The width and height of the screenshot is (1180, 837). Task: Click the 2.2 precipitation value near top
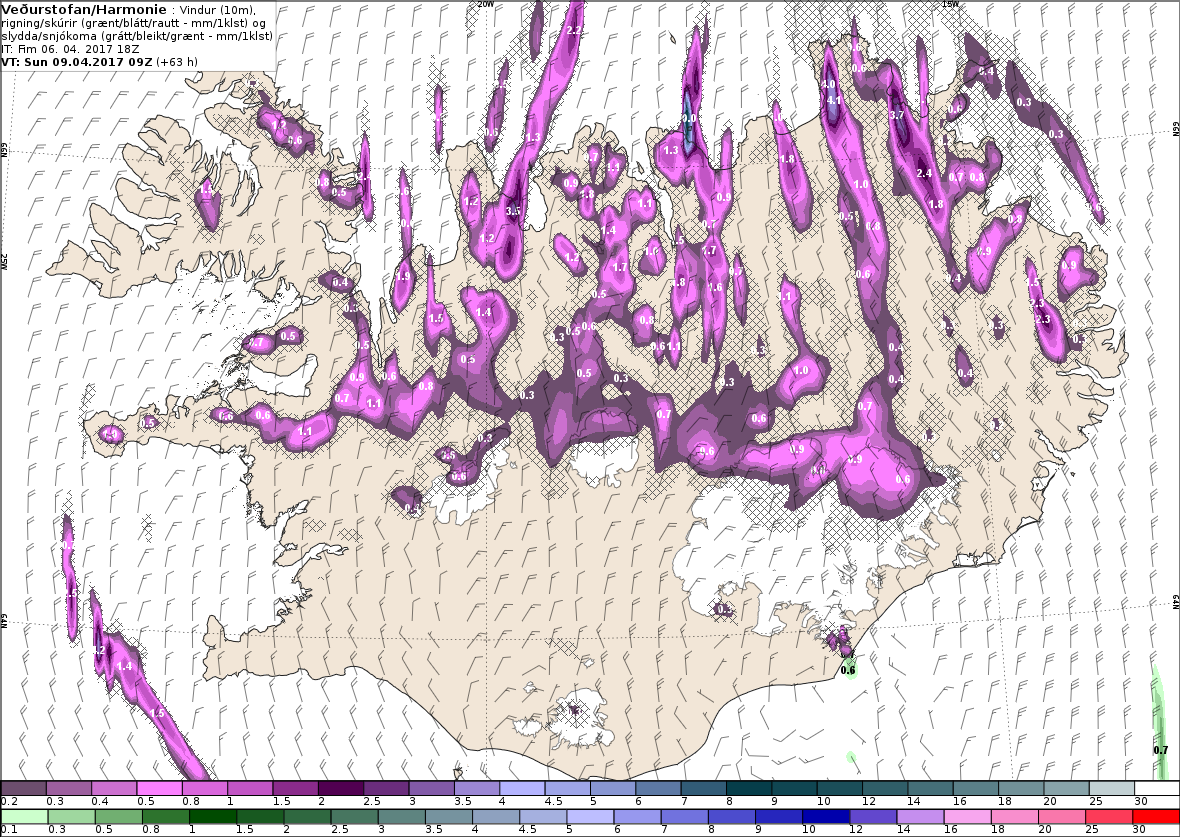574,31
